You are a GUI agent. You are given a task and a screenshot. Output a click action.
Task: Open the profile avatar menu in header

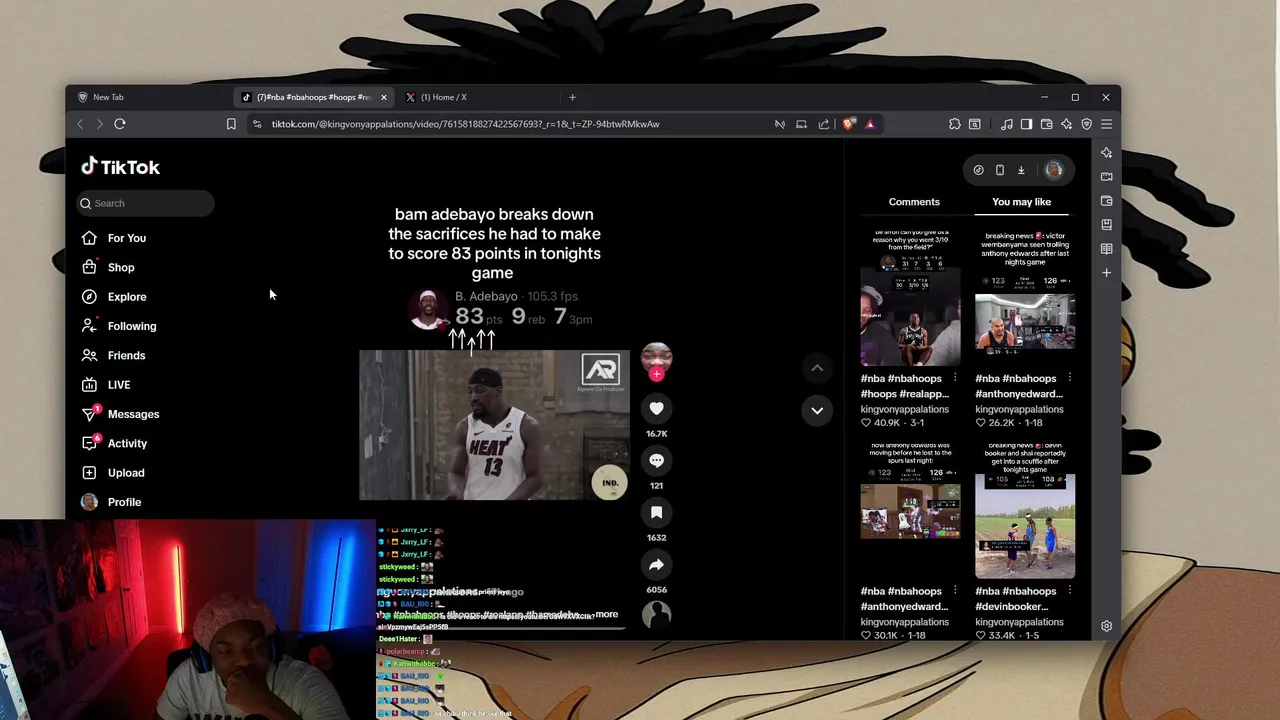pyautogui.click(x=1053, y=170)
